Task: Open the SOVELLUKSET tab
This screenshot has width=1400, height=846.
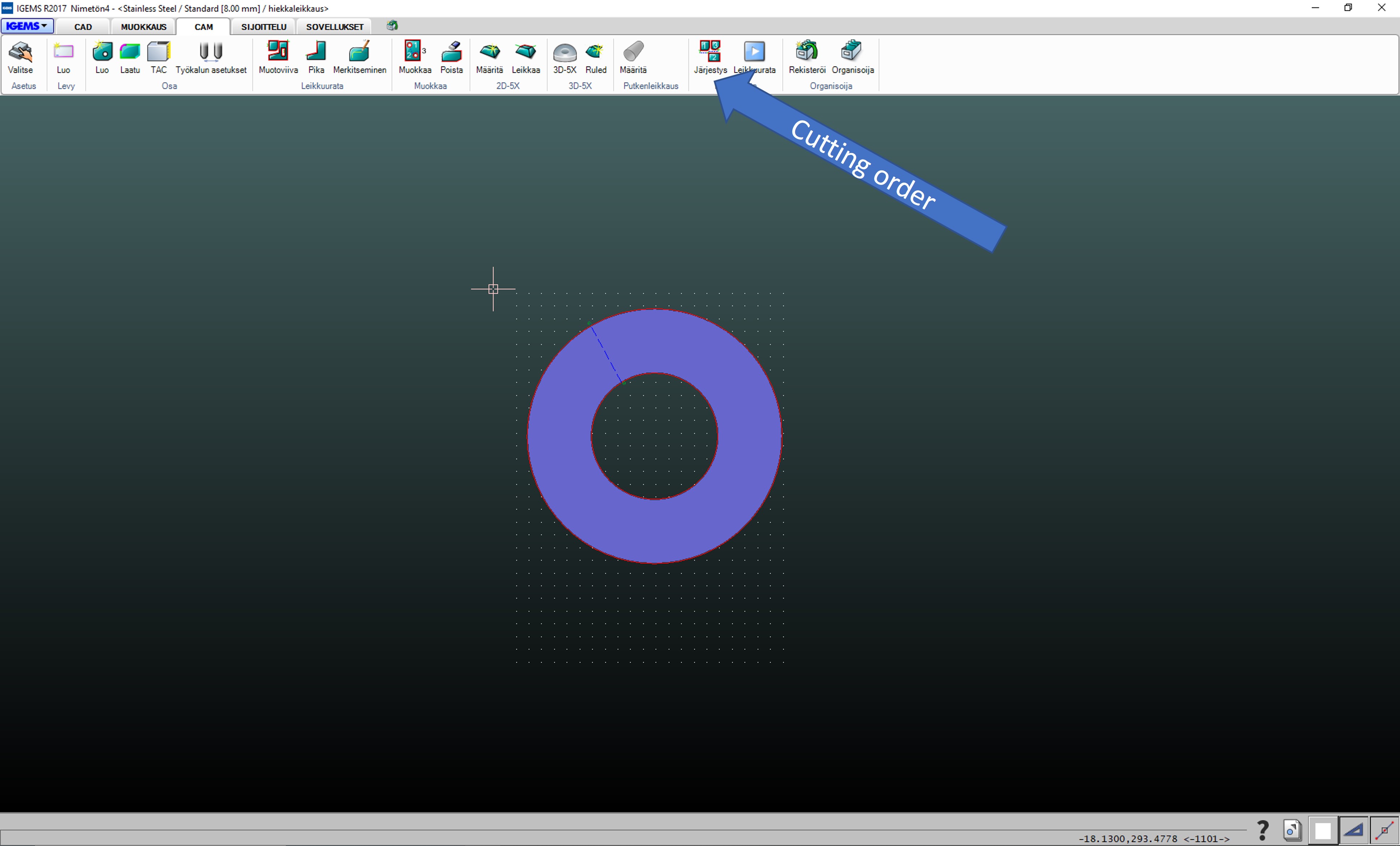Action: 335,27
